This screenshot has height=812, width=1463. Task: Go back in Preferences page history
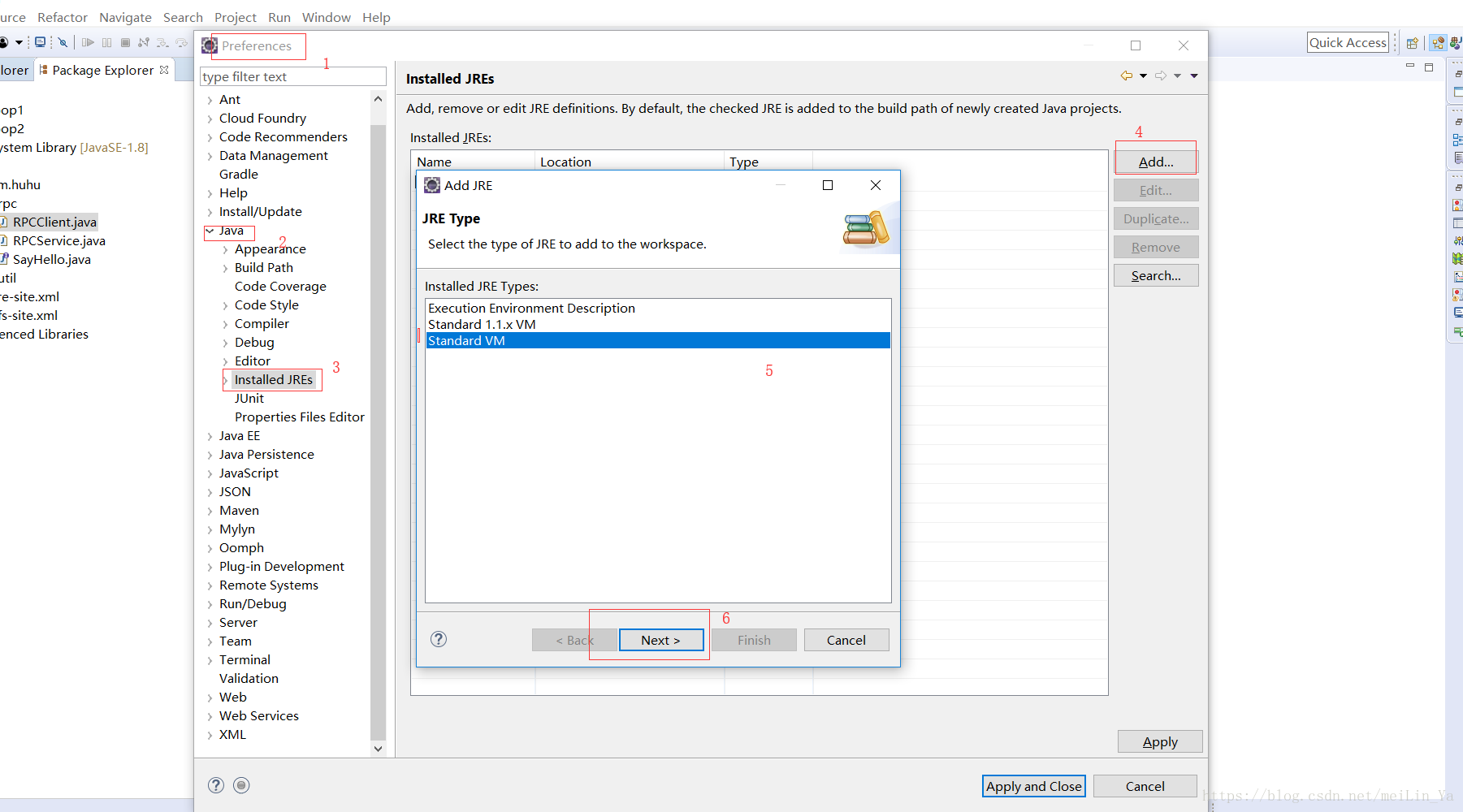(1126, 76)
